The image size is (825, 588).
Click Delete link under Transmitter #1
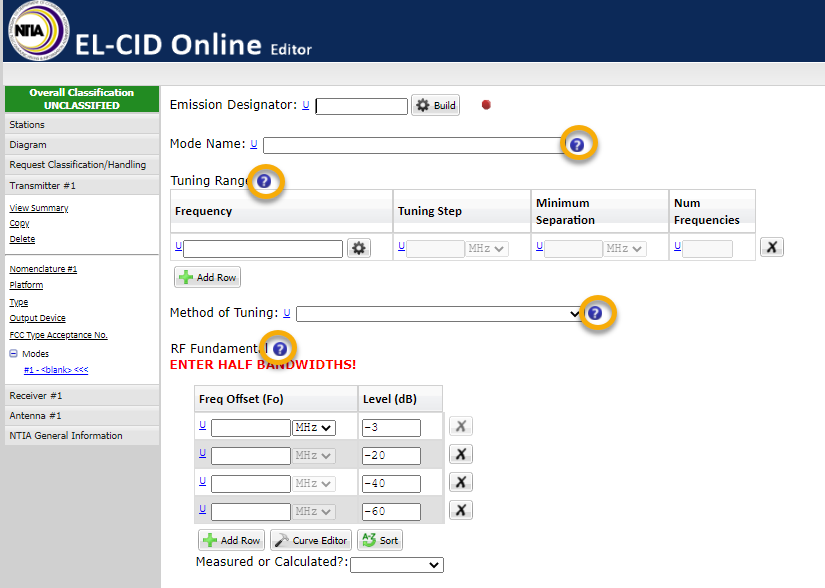coord(22,239)
